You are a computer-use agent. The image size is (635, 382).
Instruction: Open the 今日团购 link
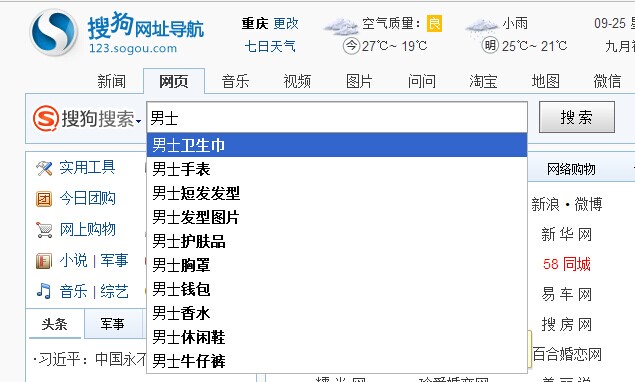[x=87, y=198]
